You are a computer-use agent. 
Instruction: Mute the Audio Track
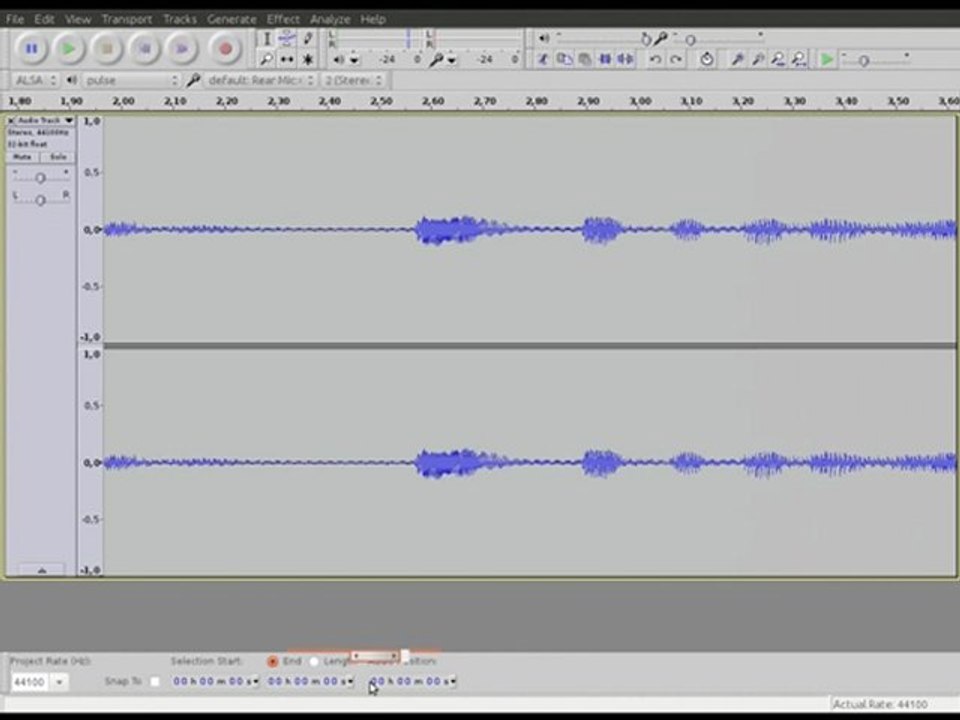pyautogui.click(x=23, y=157)
